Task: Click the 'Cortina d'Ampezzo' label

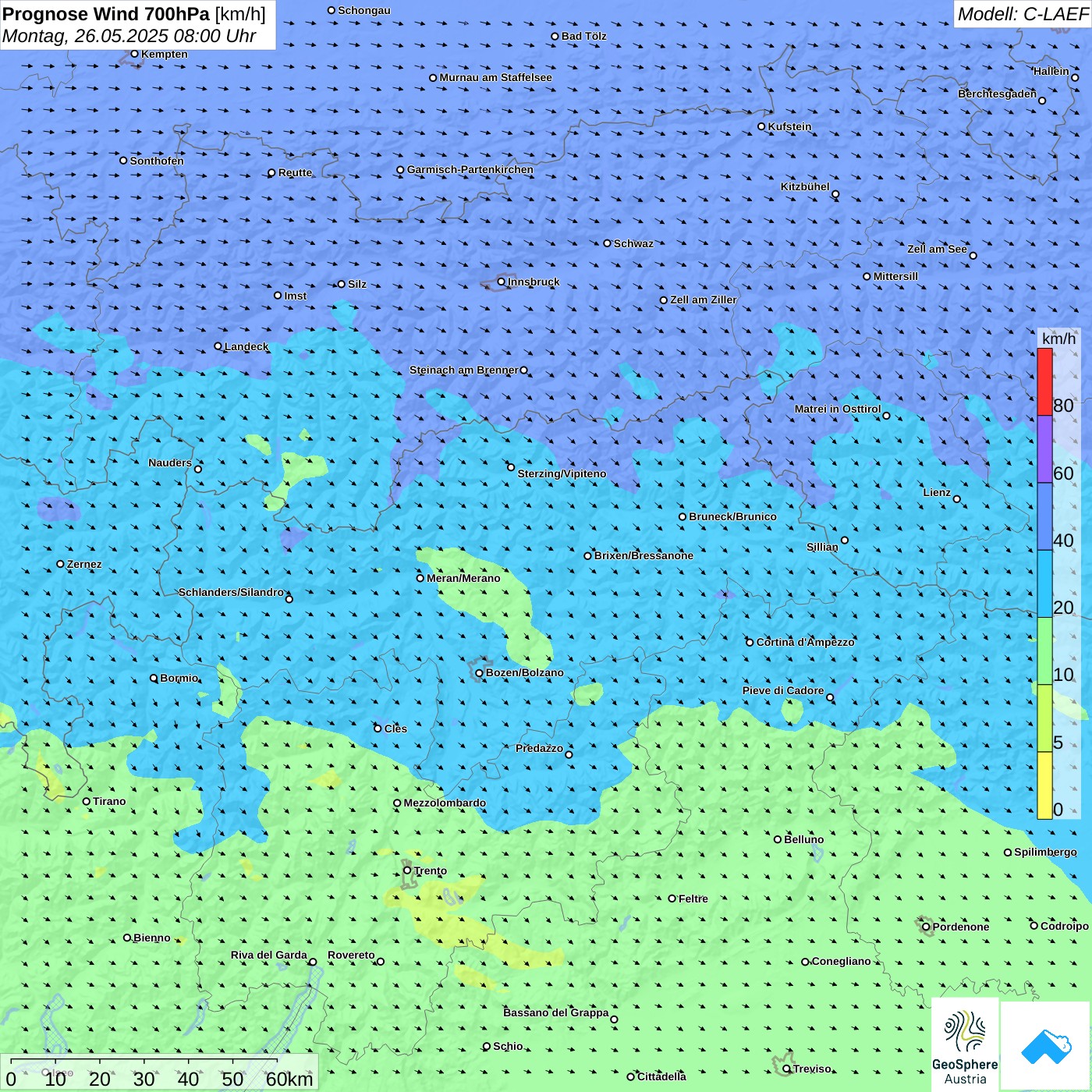Action: point(805,642)
